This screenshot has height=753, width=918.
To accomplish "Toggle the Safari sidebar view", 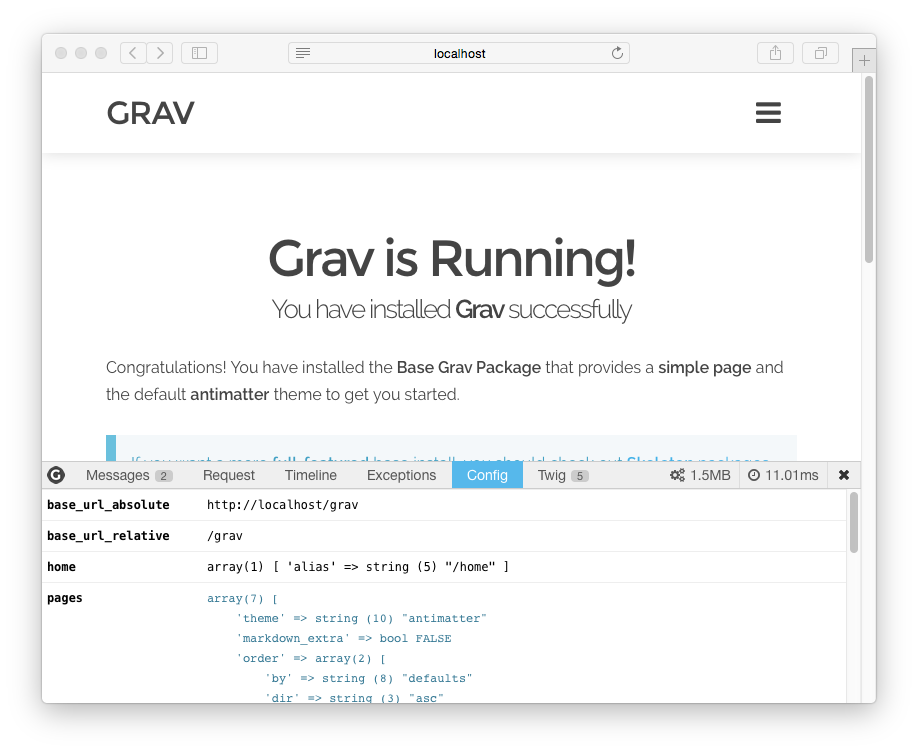I will pyautogui.click(x=199, y=53).
